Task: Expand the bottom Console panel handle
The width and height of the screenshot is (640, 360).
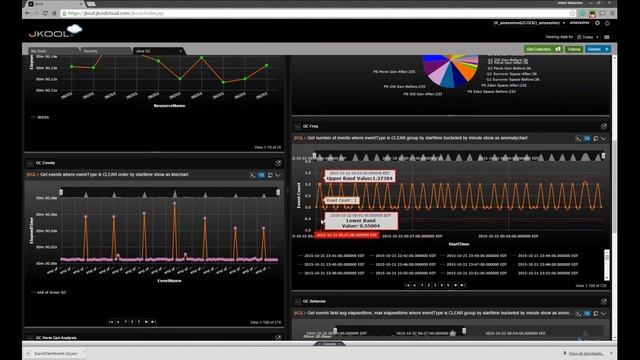Action: [329, 344]
